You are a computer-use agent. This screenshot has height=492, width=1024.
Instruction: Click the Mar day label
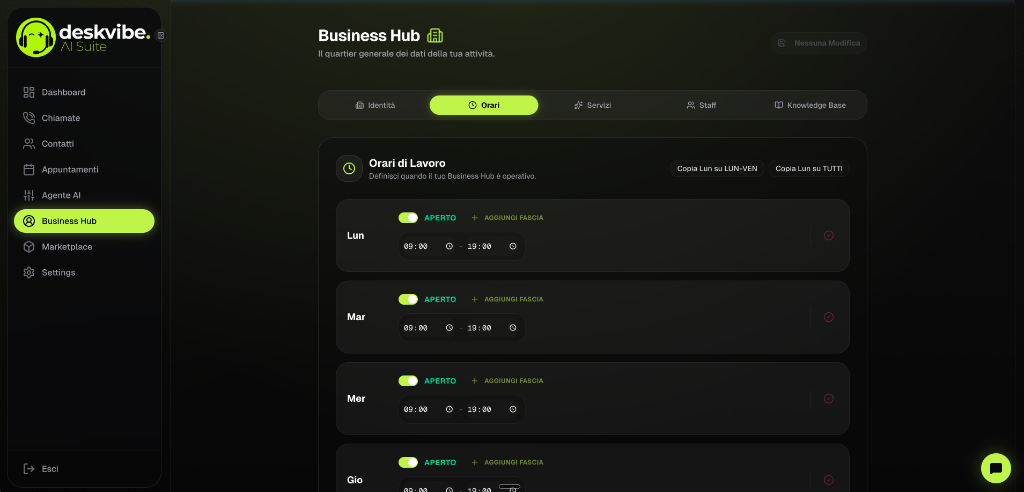[356, 317]
